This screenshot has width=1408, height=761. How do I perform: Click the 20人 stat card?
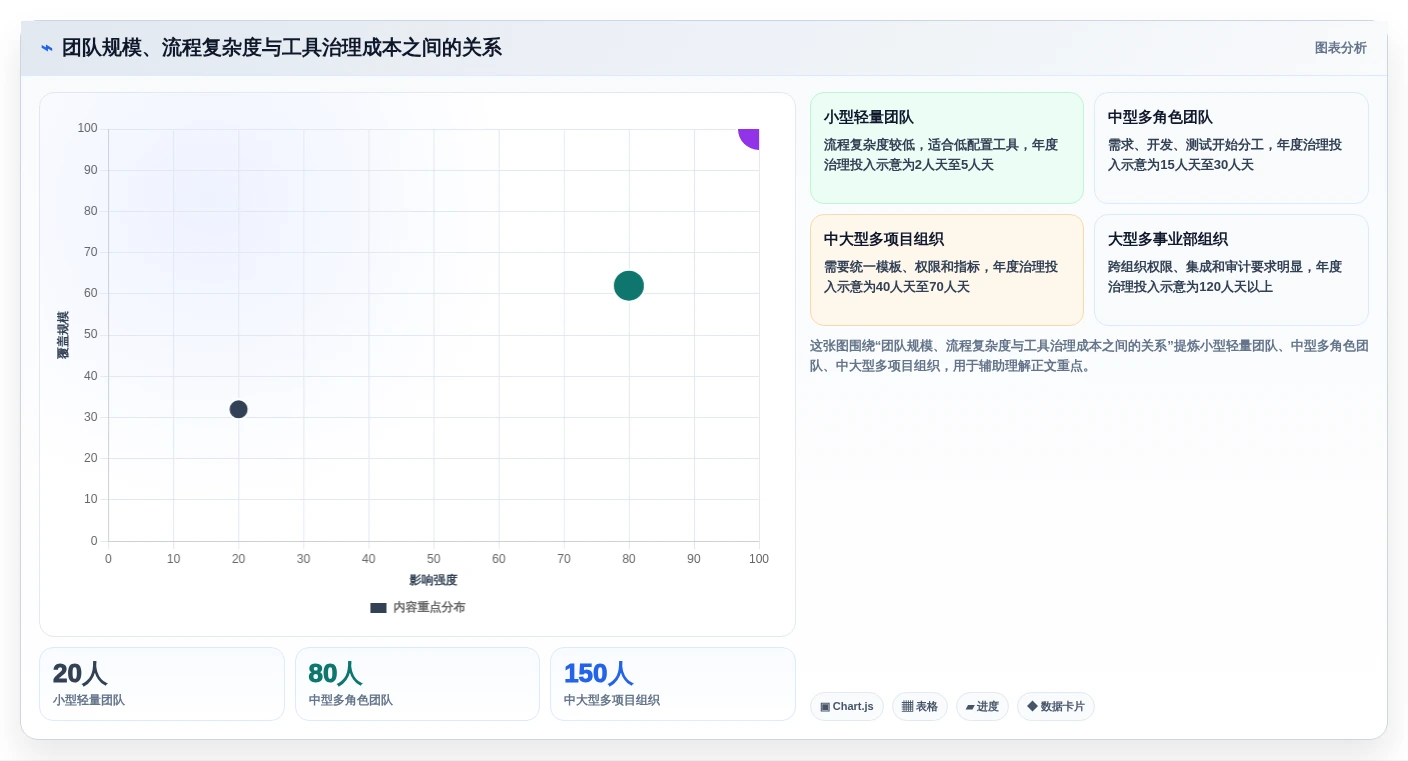coord(162,684)
